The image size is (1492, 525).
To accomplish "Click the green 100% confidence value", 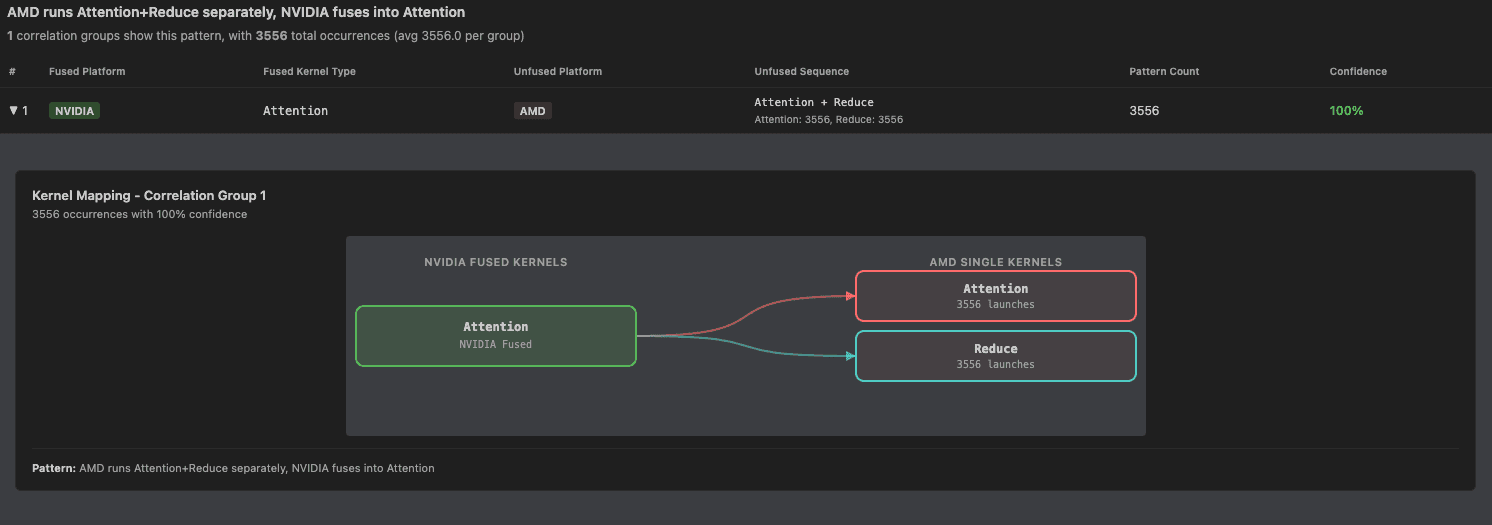I will pyautogui.click(x=1346, y=111).
